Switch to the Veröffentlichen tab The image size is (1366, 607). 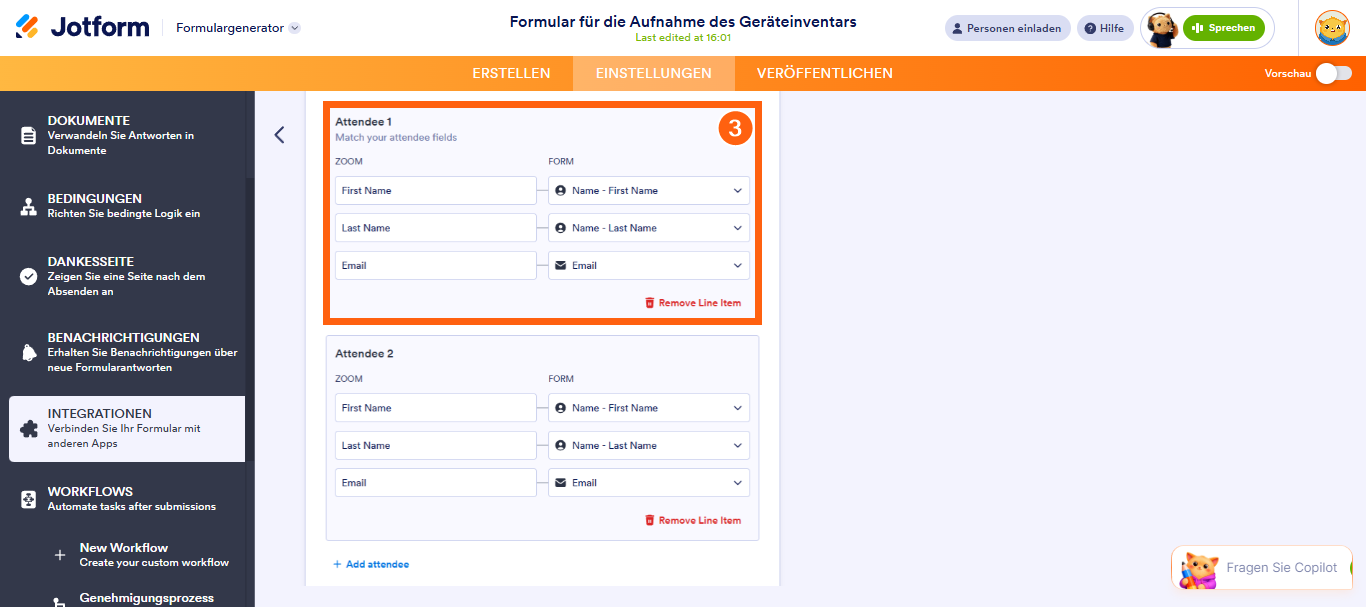point(825,73)
